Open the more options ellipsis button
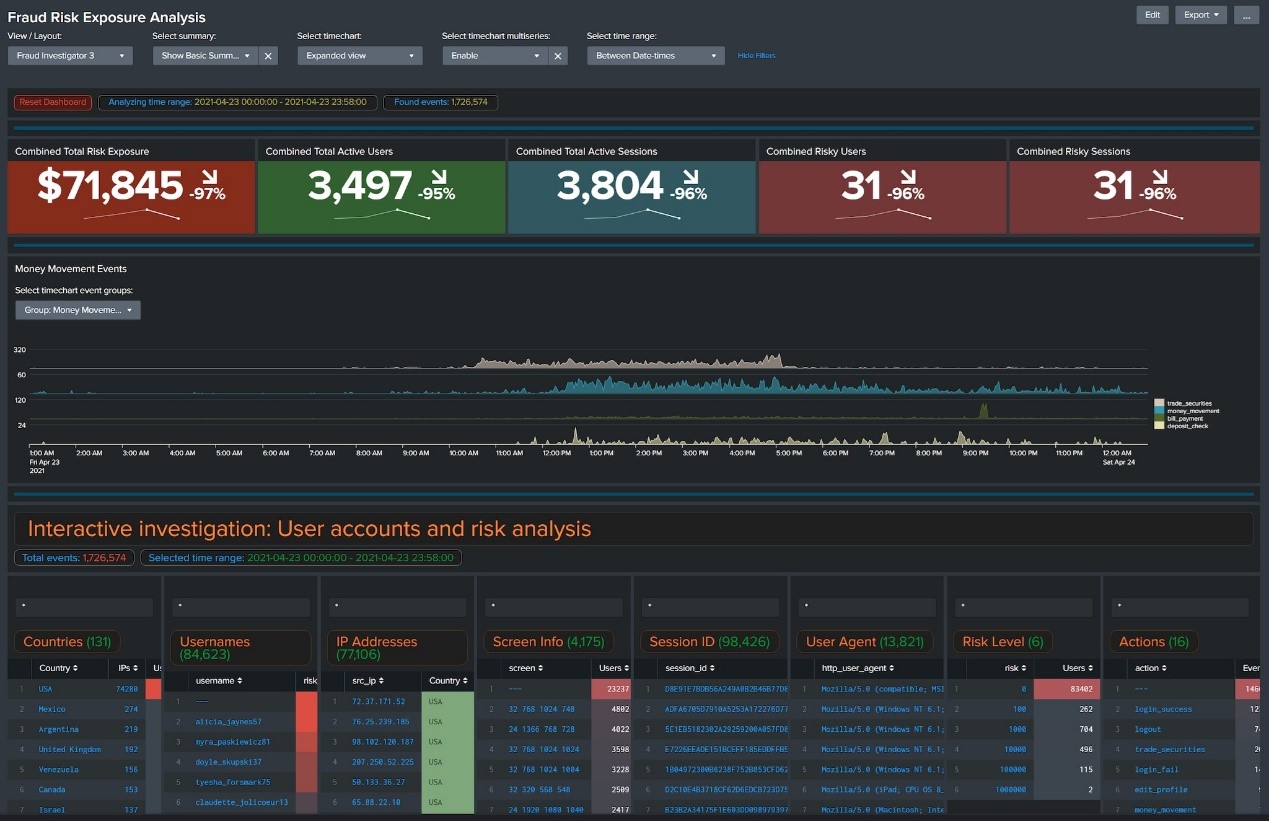Viewport: 1269px width, 821px height. pos(1246,15)
